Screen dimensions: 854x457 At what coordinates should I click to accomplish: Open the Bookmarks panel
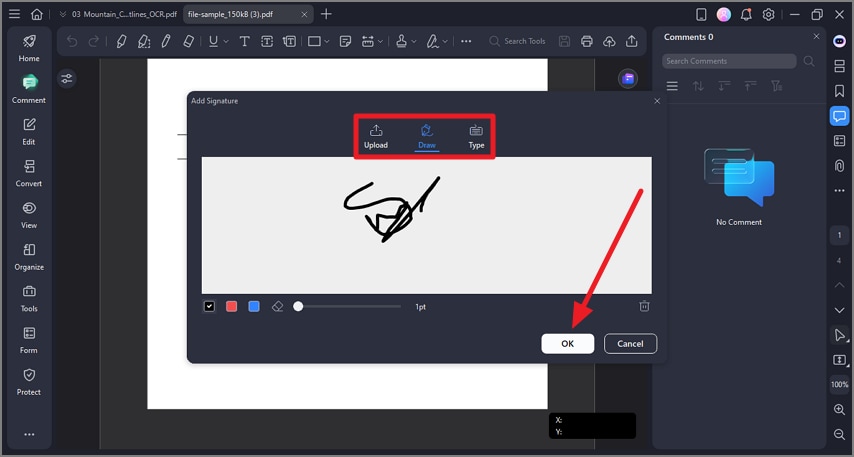[x=839, y=91]
